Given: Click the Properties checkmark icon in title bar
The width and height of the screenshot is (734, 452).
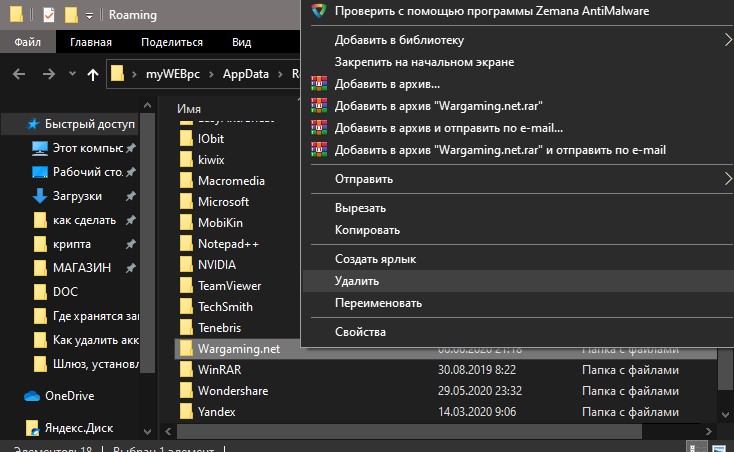Looking at the screenshot, I should click(x=49, y=15).
